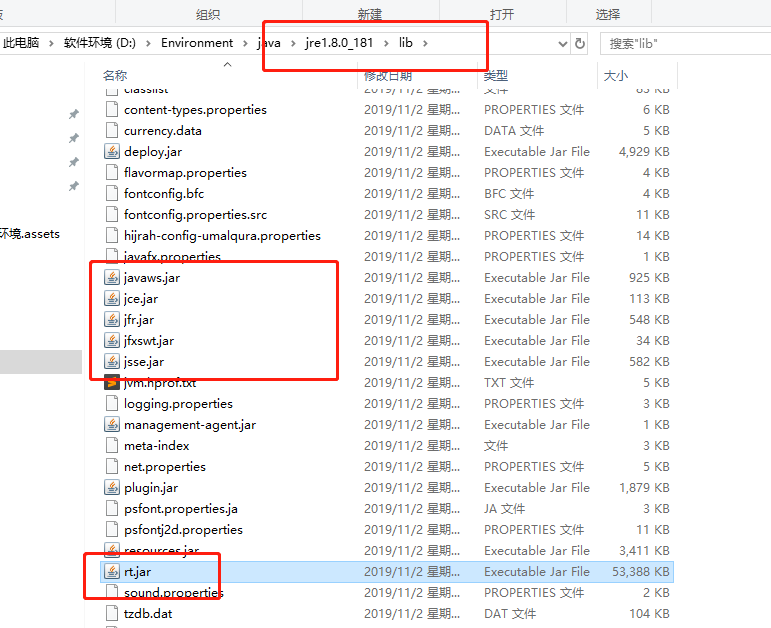This screenshot has height=628, width=771.
Task: Click the plugin.jar Java icon
Action: click(112, 487)
